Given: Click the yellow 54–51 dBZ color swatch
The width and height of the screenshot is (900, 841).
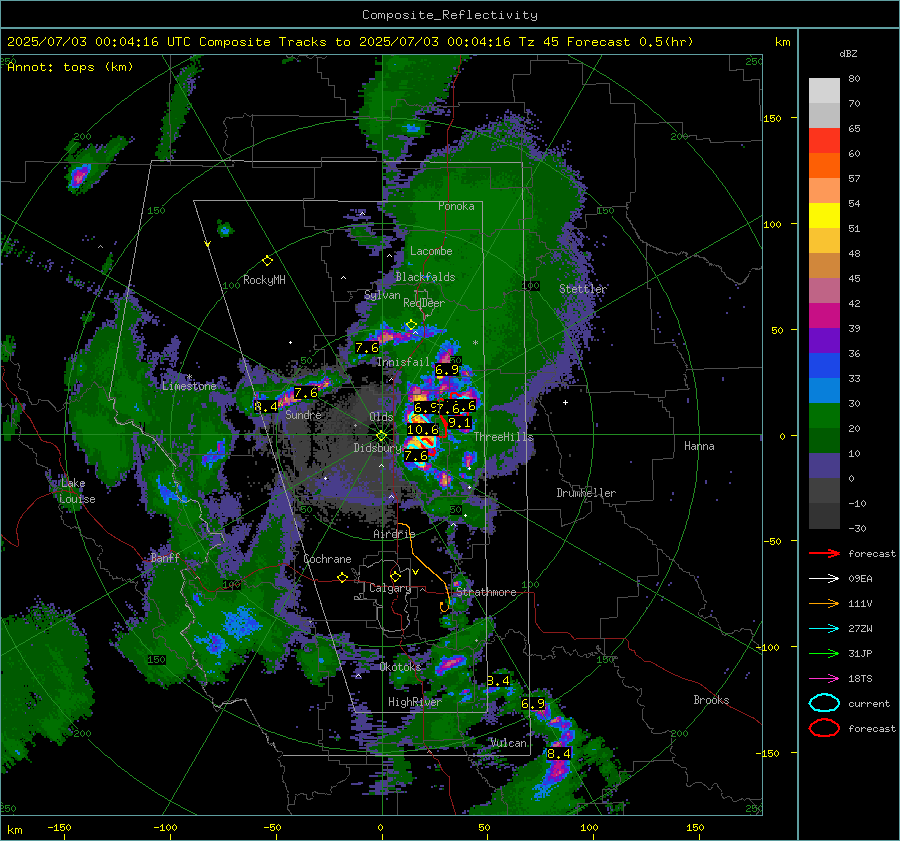Looking at the screenshot, I should coord(824,216).
